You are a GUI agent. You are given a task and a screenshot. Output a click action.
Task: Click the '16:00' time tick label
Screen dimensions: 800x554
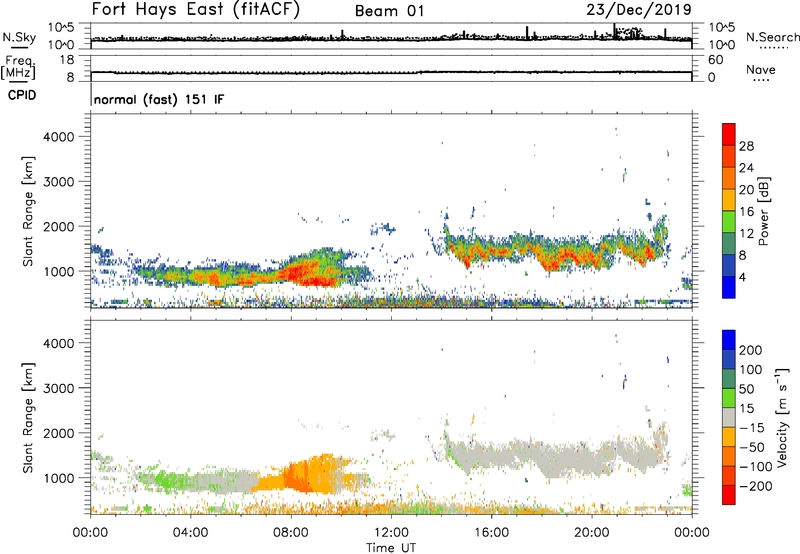(491, 533)
